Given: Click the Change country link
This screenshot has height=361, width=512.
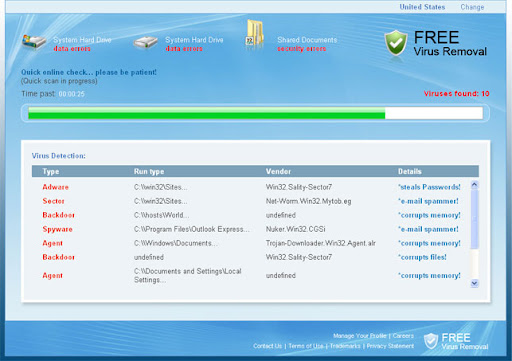Looking at the screenshot, I should pyautogui.click(x=472, y=7).
